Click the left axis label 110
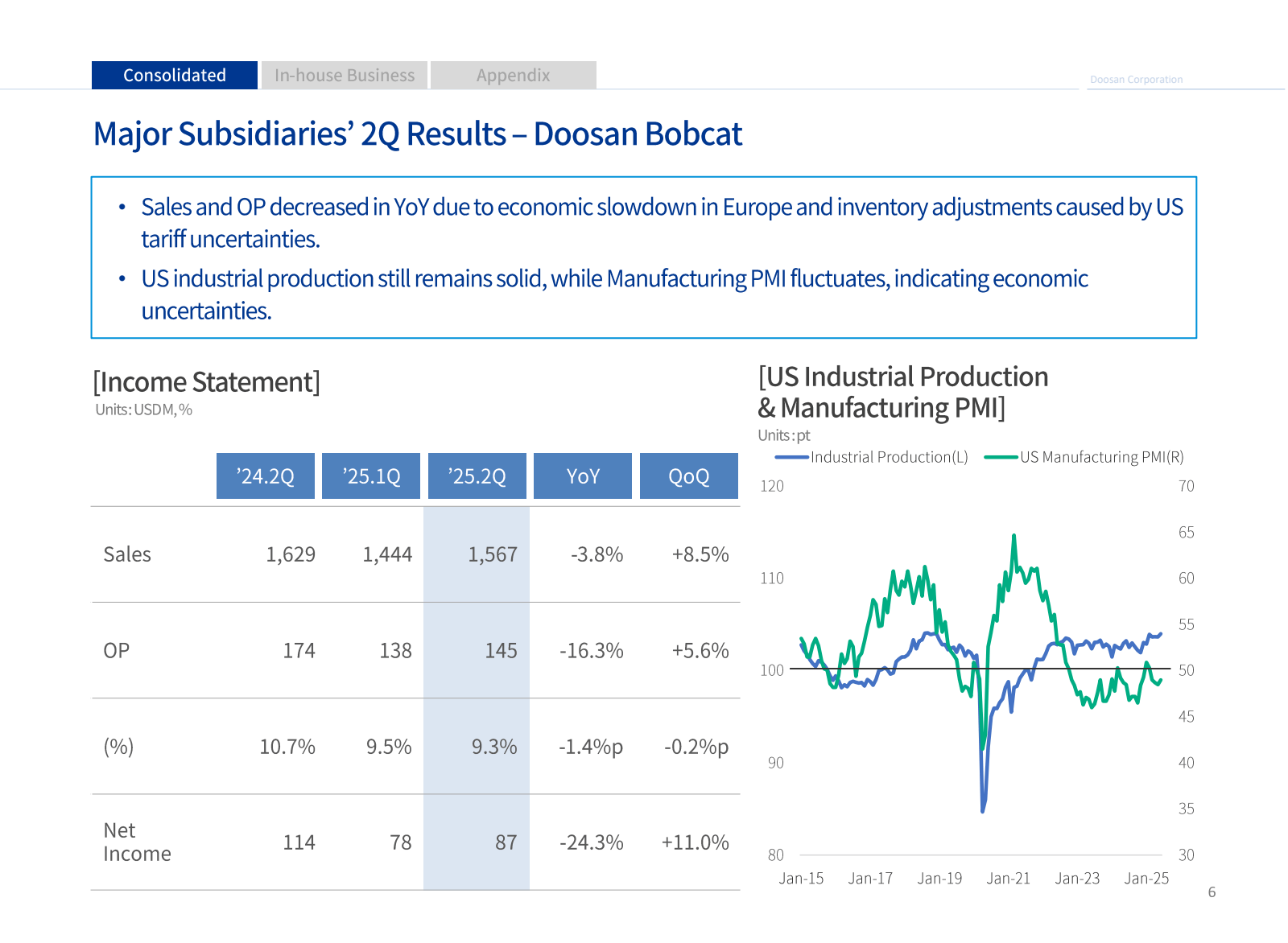Viewport: 1288px width, 943px height. [x=772, y=579]
